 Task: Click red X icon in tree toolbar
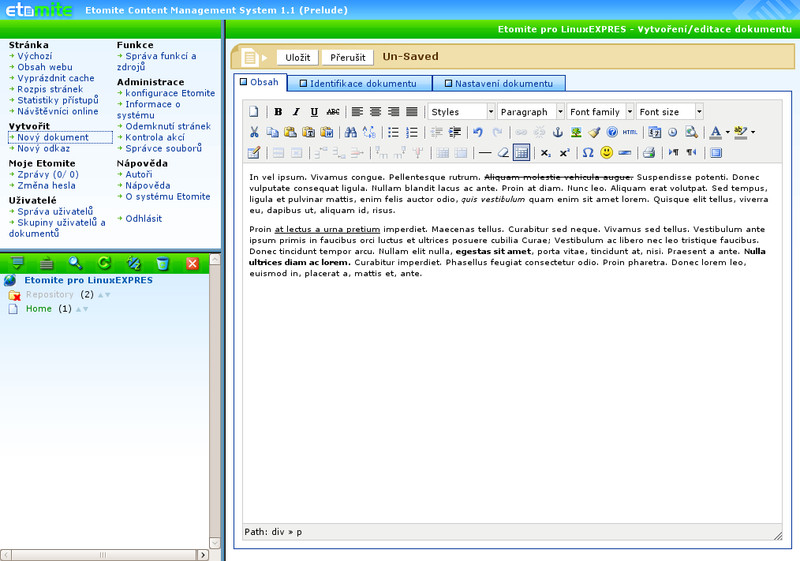[192, 263]
